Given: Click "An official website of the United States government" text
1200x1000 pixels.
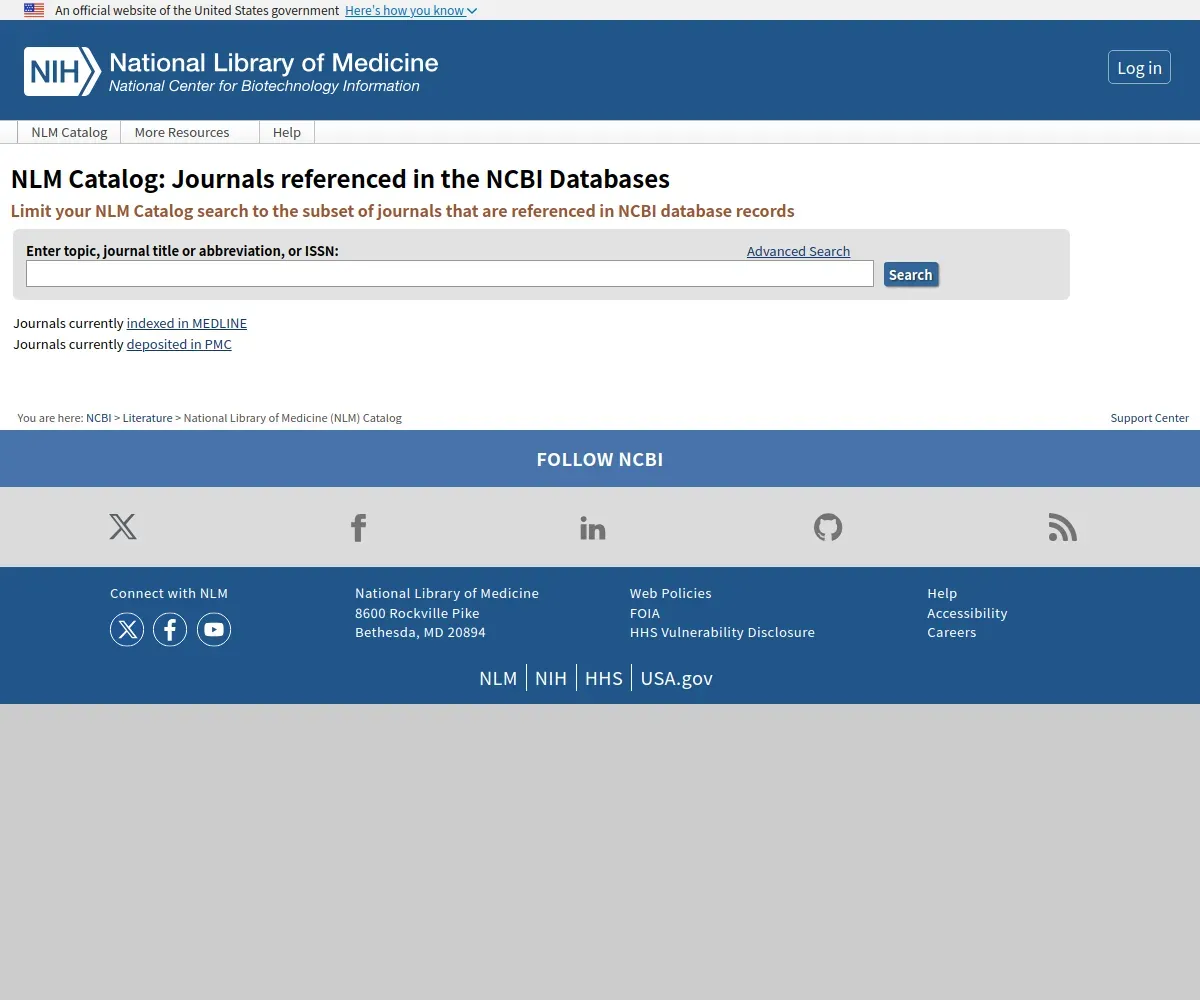Looking at the screenshot, I should (197, 10).
